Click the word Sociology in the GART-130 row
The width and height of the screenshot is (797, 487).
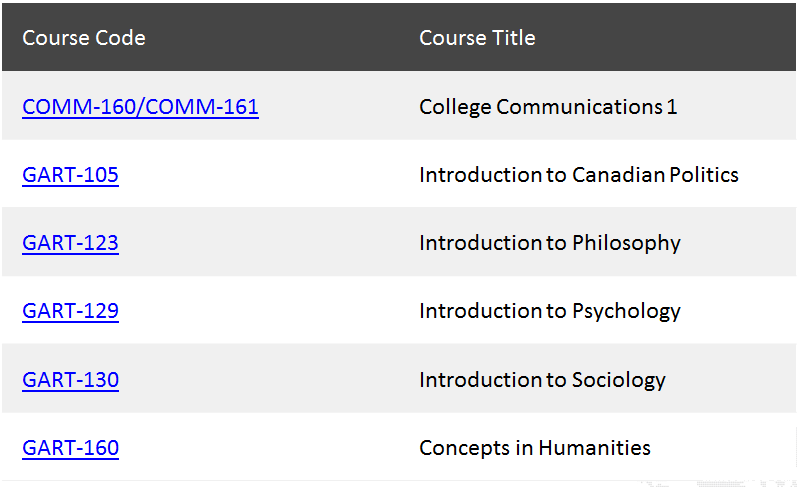[619, 380]
